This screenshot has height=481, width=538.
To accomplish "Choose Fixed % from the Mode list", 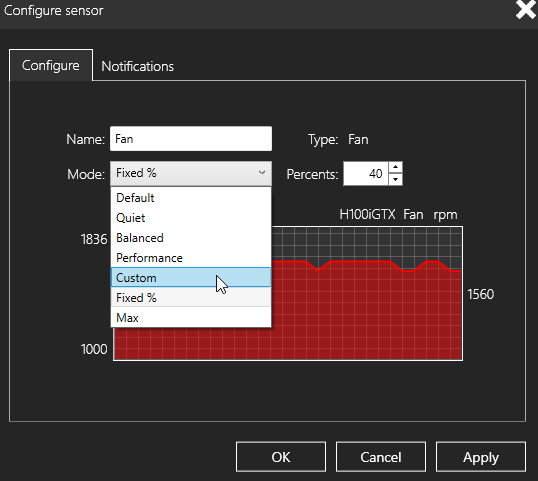I will [x=191, y=297].
